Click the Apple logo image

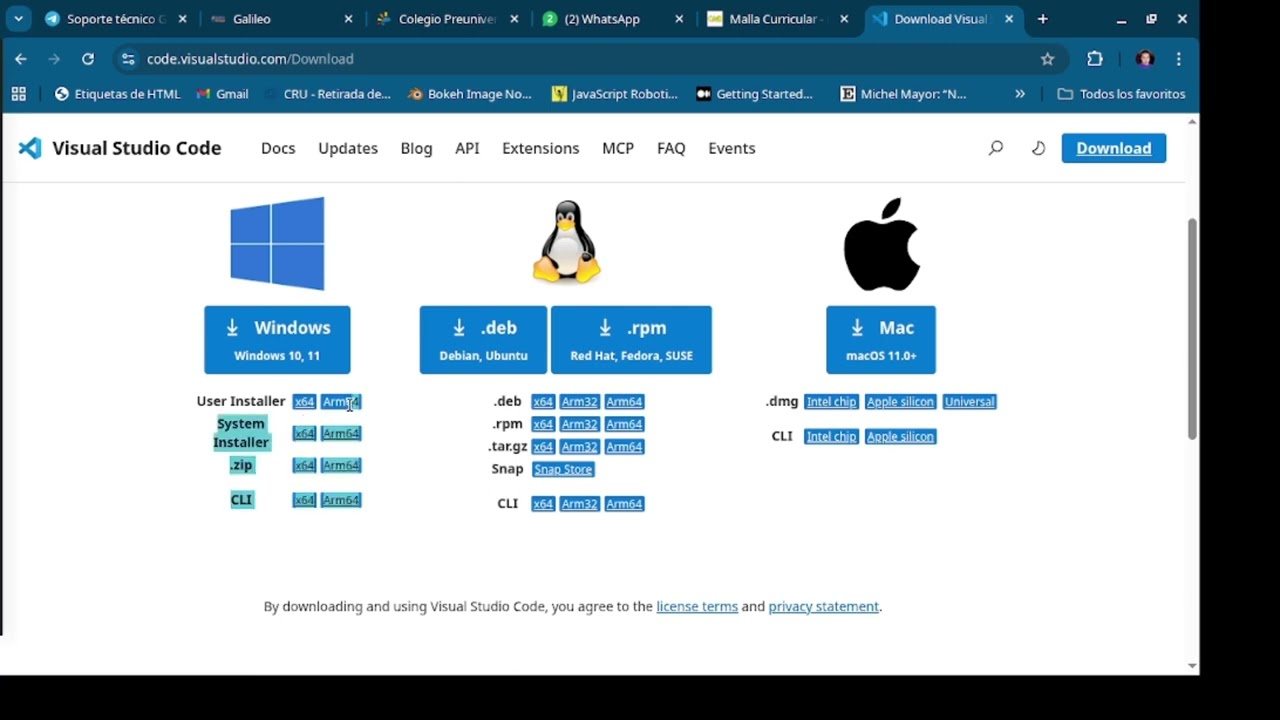881,244
